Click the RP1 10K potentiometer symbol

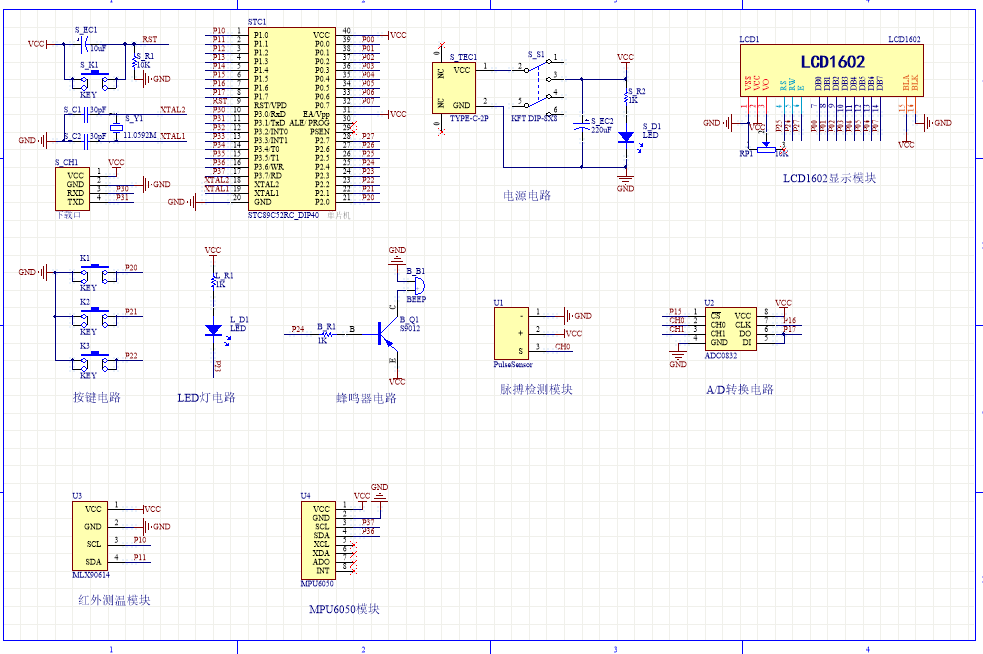coord(766,149)
